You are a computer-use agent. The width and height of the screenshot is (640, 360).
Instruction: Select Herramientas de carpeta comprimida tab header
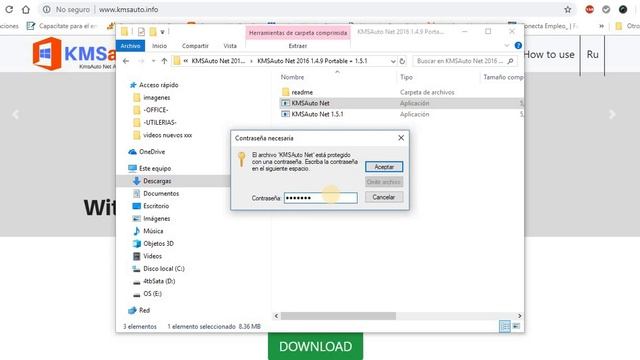(298, 33)
